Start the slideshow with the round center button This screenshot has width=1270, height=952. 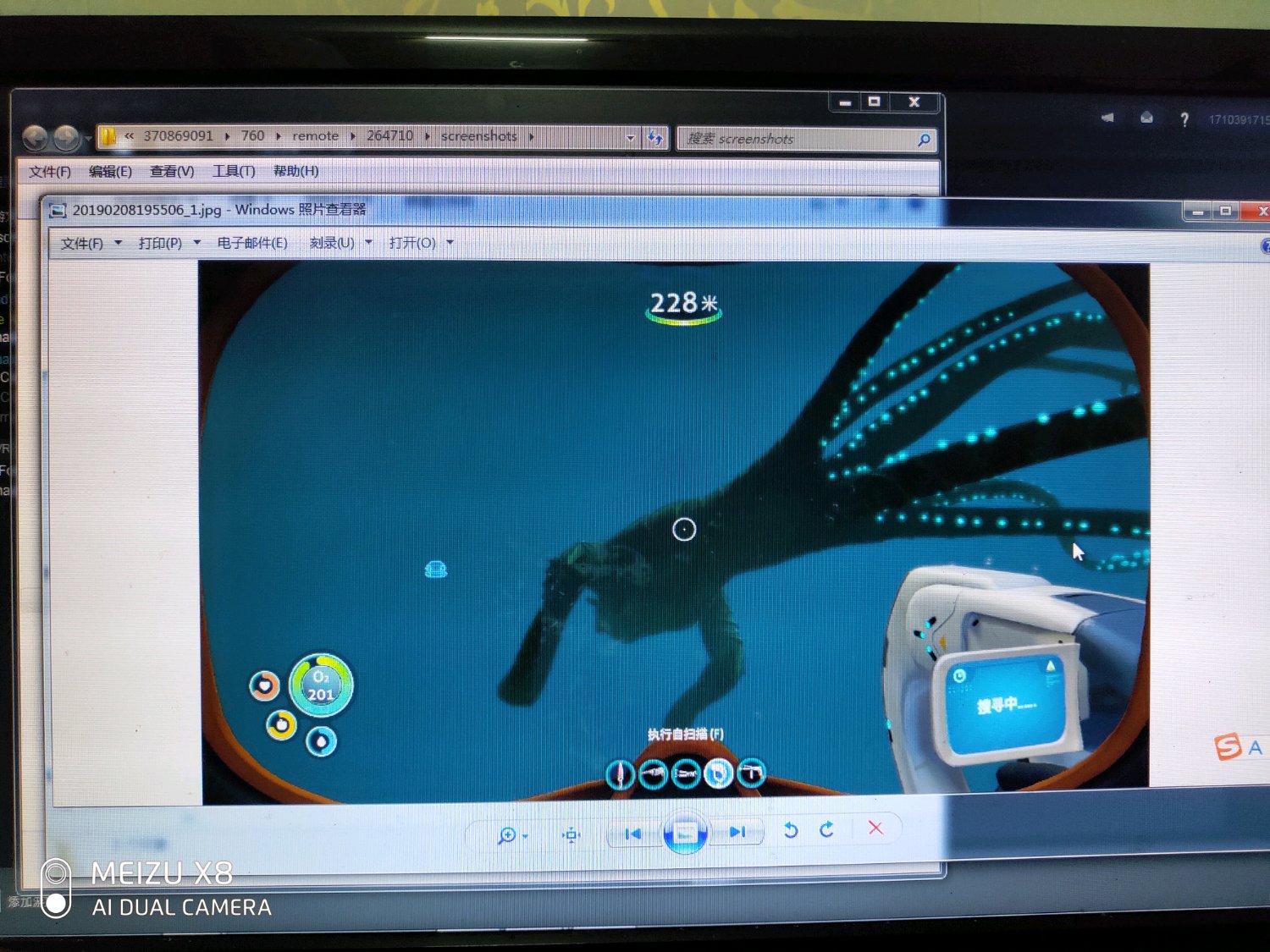click(x=685, y=833)
